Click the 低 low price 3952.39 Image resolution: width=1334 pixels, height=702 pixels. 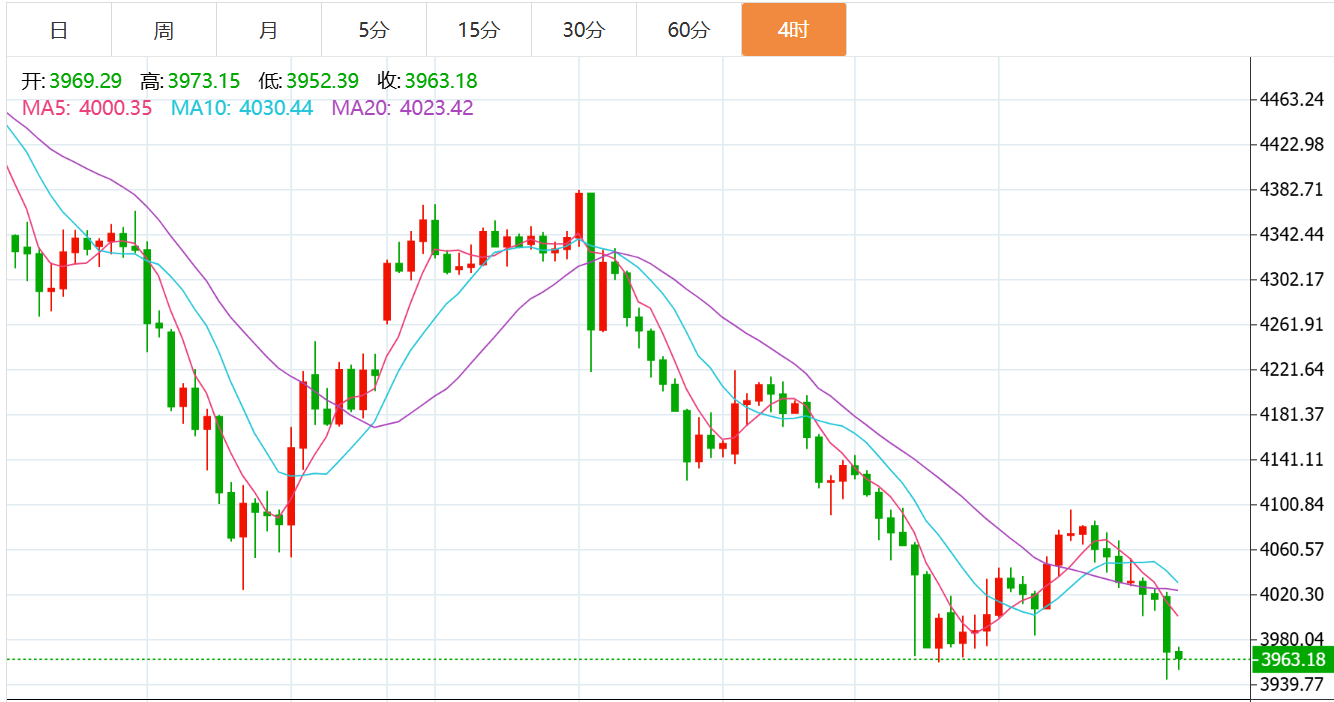click(x=323, y=81)
